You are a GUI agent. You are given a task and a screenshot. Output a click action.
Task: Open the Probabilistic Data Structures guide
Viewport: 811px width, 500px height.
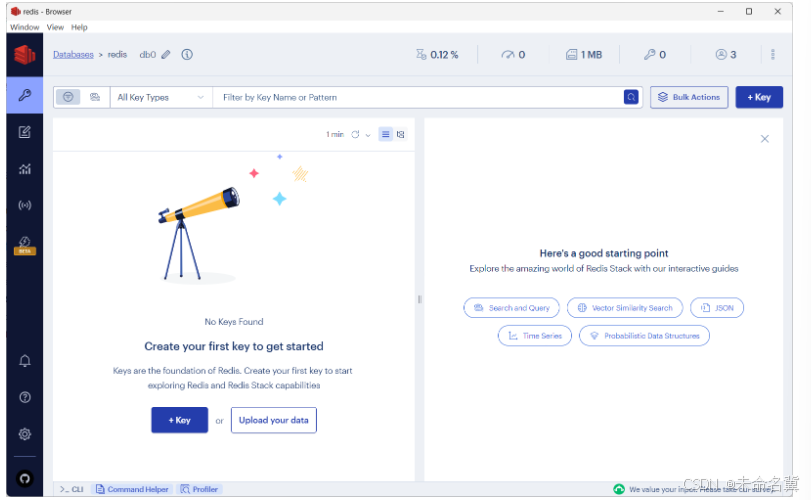point(644,336)
